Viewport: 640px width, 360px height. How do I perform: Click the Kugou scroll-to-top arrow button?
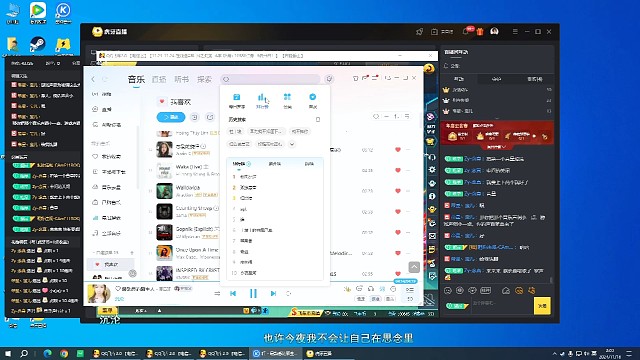point(414,267)
